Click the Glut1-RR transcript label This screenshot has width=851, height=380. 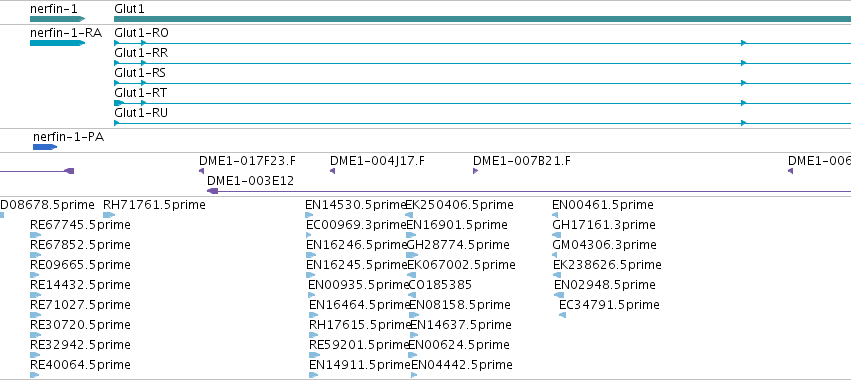pos(141,53)
